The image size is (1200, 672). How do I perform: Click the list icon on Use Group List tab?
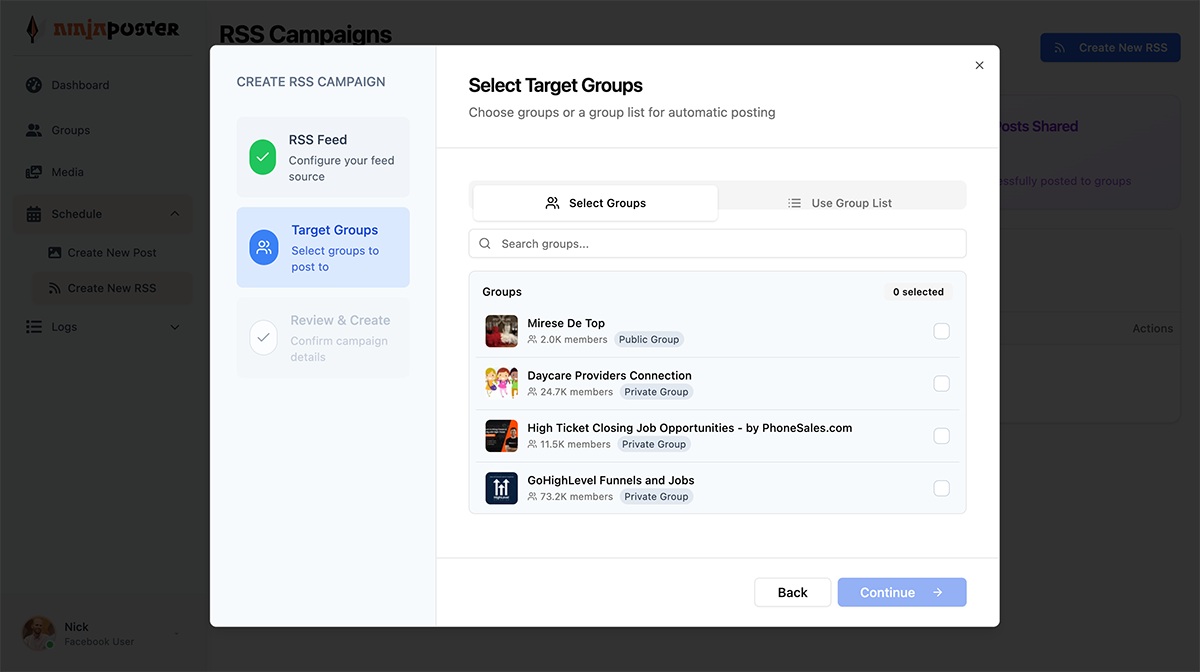click(x=795, y=203)
